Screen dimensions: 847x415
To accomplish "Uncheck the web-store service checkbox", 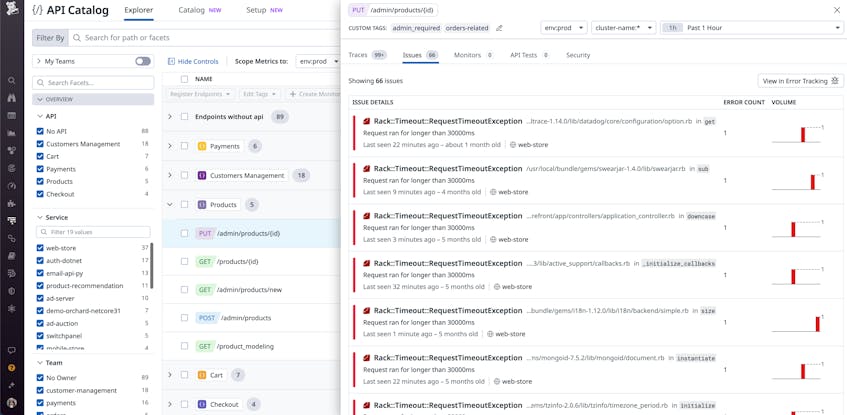I will (39, 248).
